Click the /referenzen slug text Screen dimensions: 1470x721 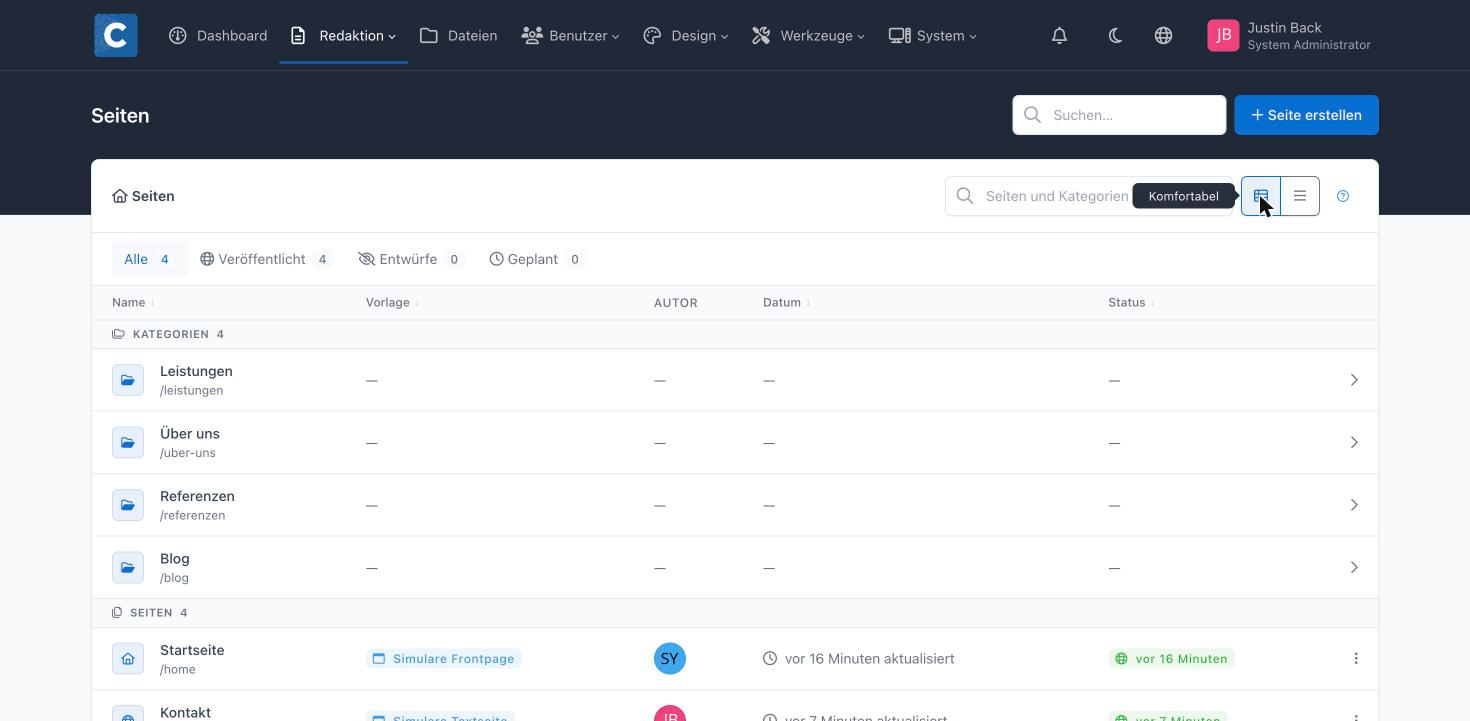tap(192, 515)
